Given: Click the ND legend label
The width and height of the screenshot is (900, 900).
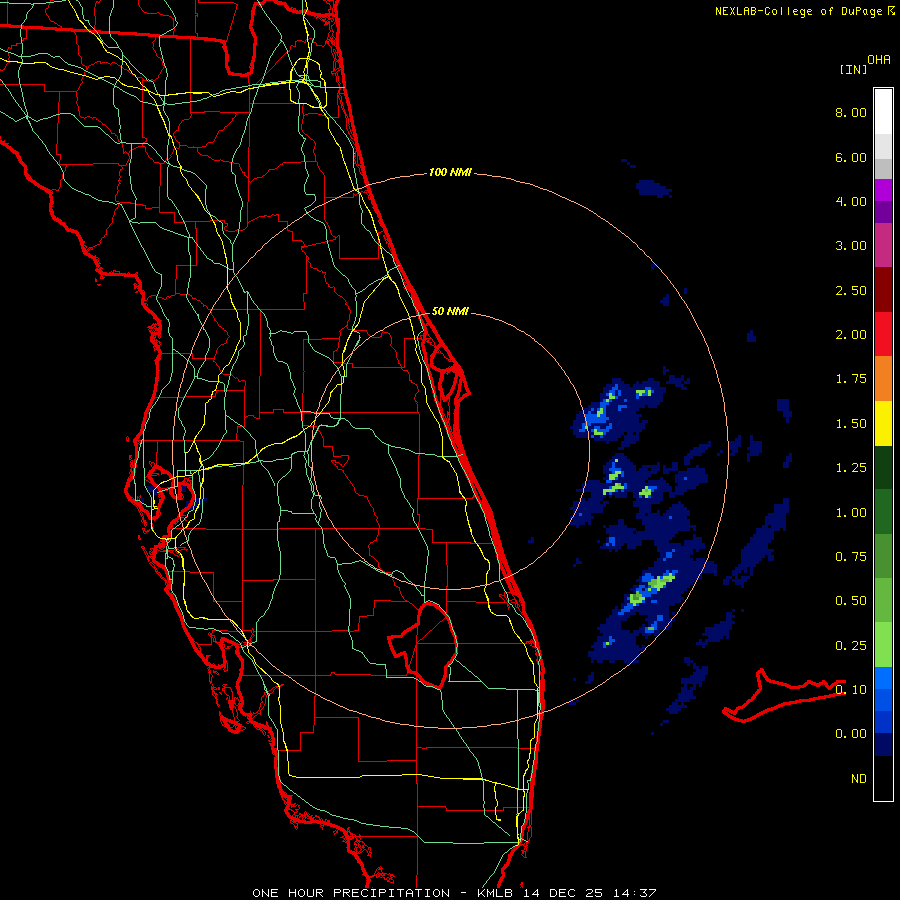Looking at the screenshot, I should pos(859,779).
